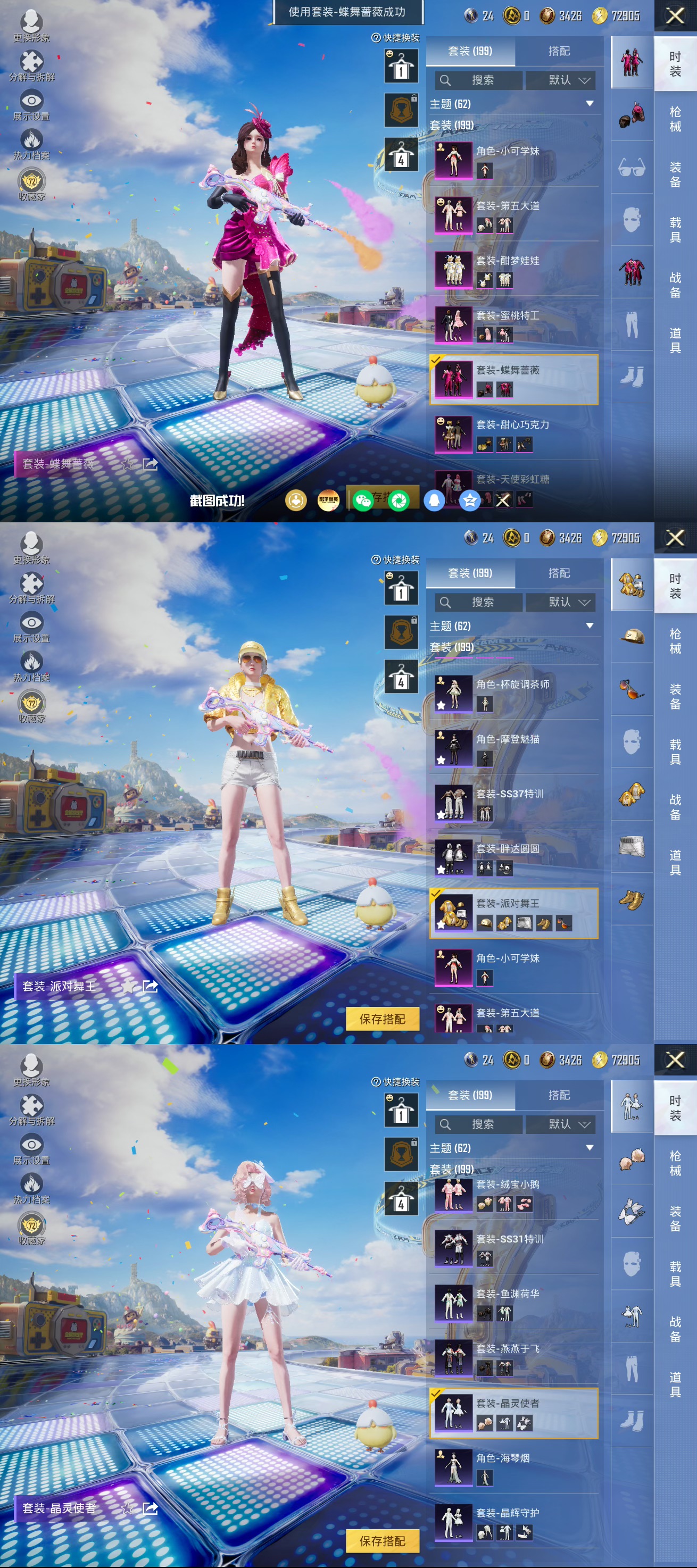Switch to 搭配 tab in 蝶舞蔷薇 screen
This screenshot has height=1568, width=697.
click(559, 51)
